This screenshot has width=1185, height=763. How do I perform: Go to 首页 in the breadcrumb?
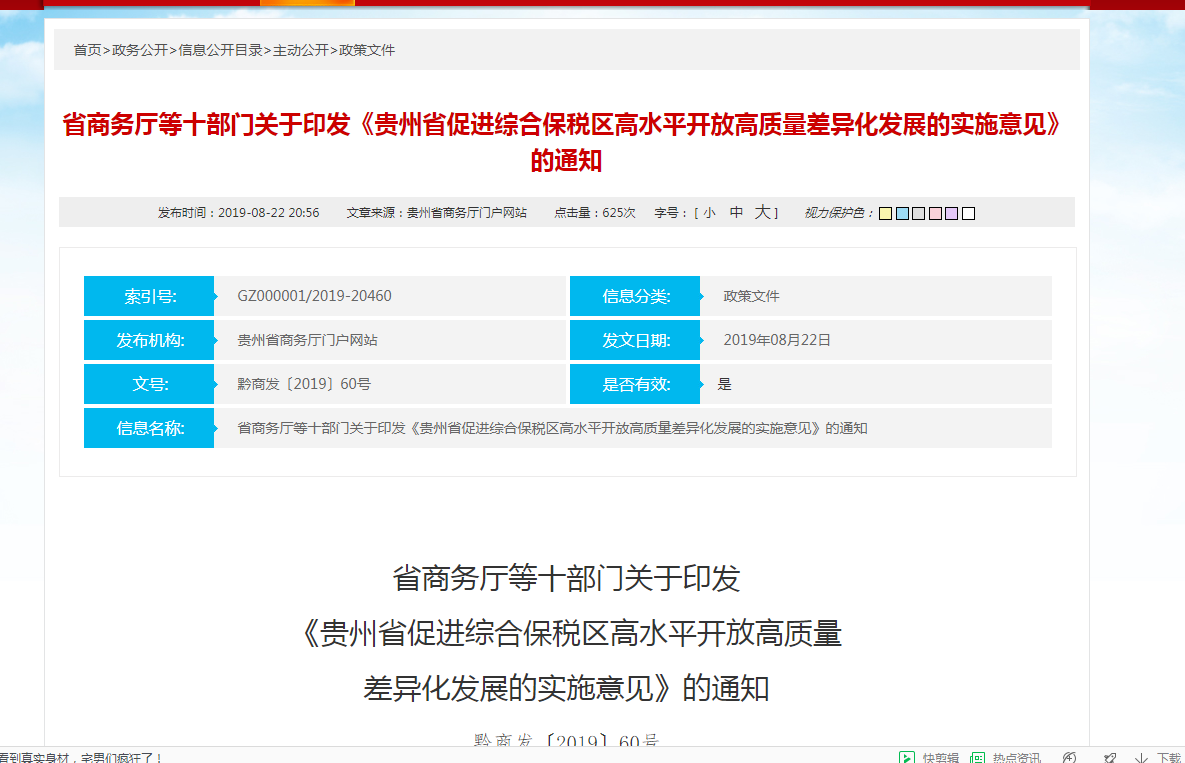point(87,50)
